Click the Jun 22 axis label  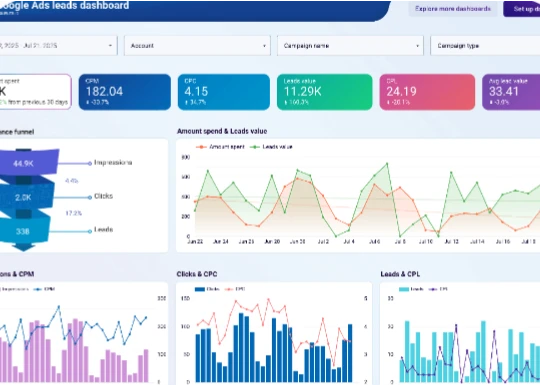coord(195,242)
